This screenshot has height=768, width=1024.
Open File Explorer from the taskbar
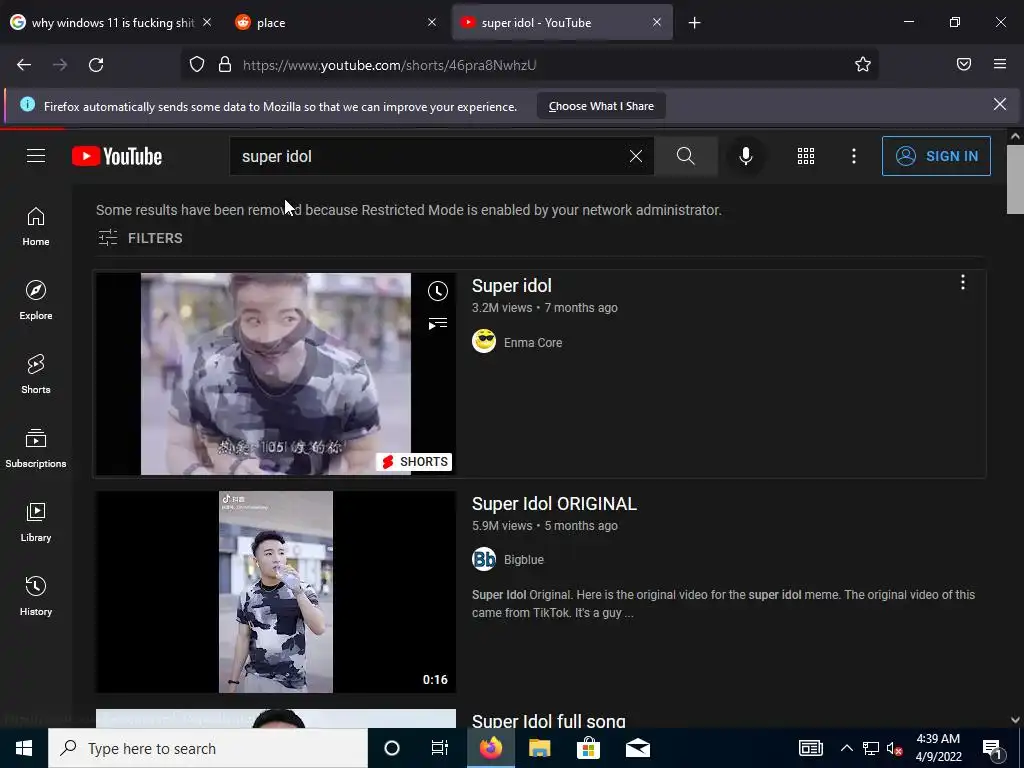pos(539,748)
